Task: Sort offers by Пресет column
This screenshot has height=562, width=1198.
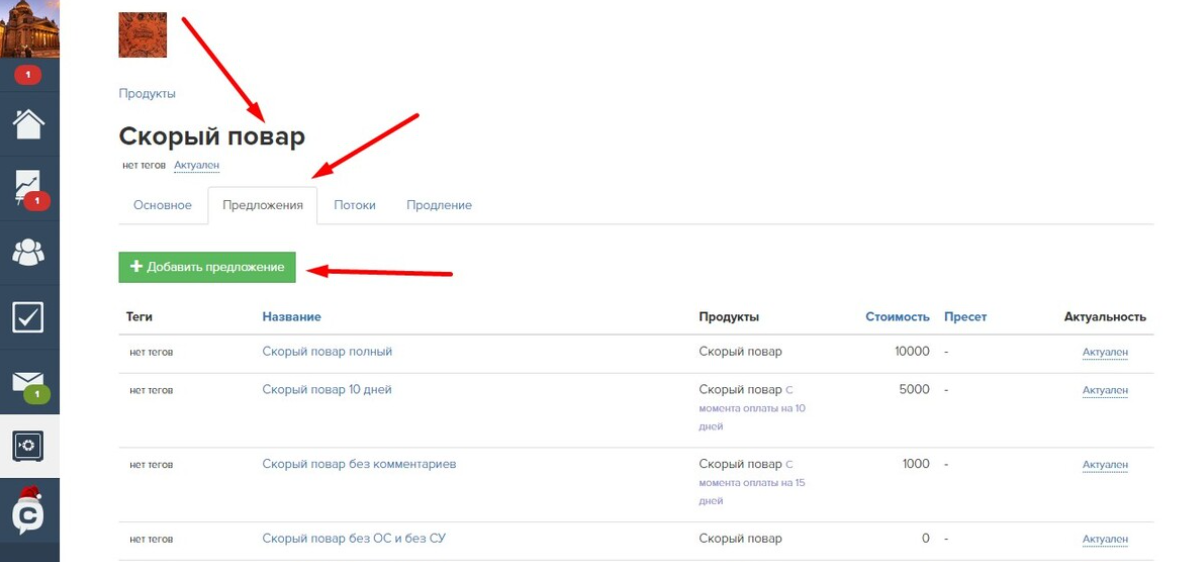Action: 966,317
